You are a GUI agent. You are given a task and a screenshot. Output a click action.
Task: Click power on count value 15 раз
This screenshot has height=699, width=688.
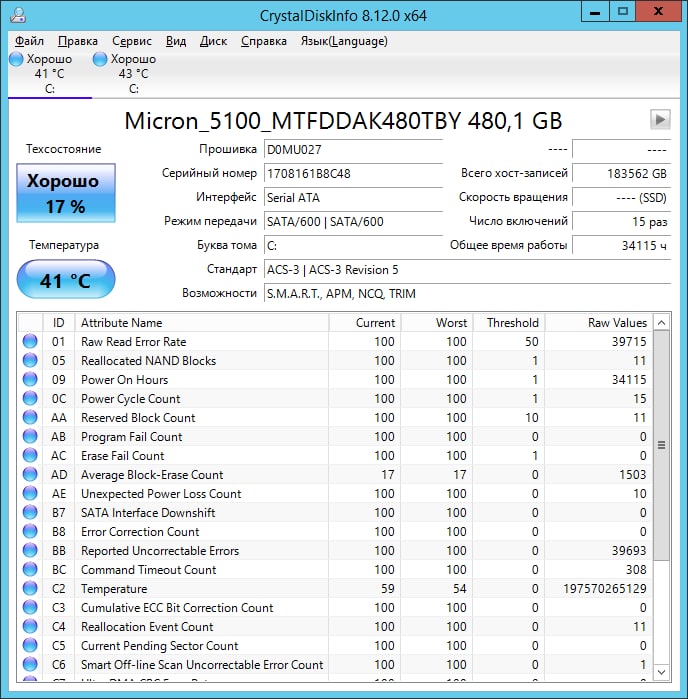[x=622, y=222]
